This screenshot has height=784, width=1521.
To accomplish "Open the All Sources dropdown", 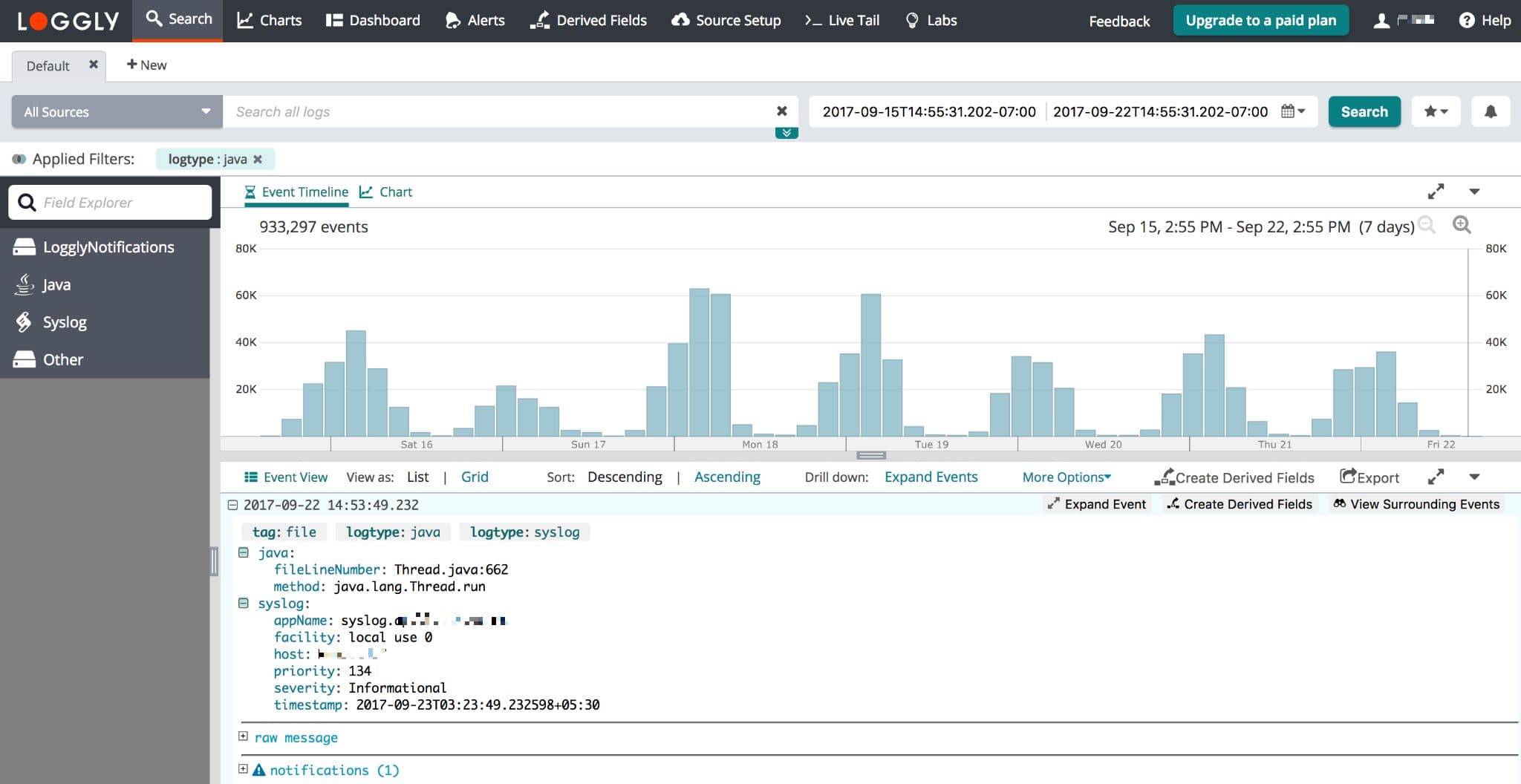I will pos(117,111).
